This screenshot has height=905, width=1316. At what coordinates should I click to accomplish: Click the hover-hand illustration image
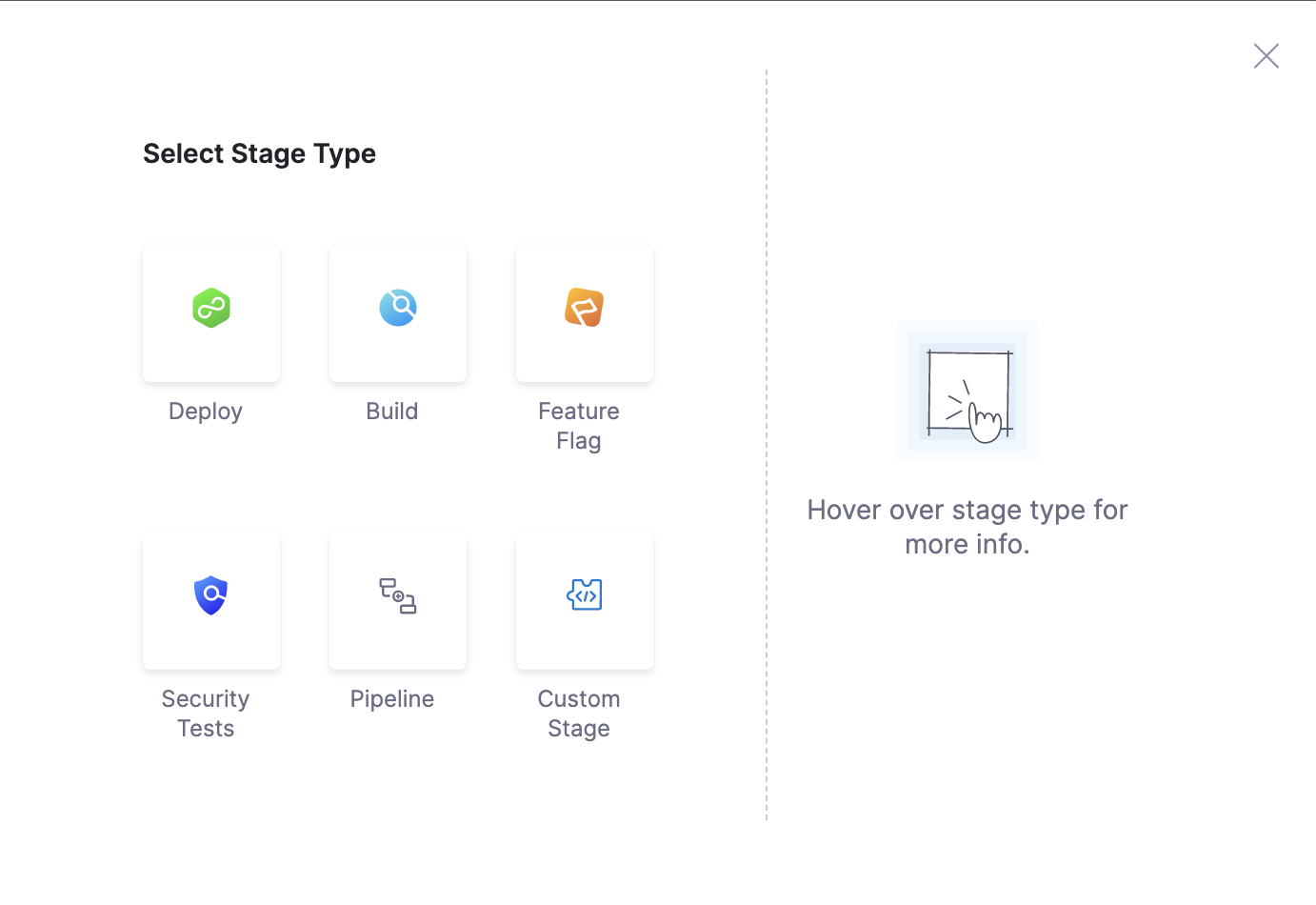967,392
